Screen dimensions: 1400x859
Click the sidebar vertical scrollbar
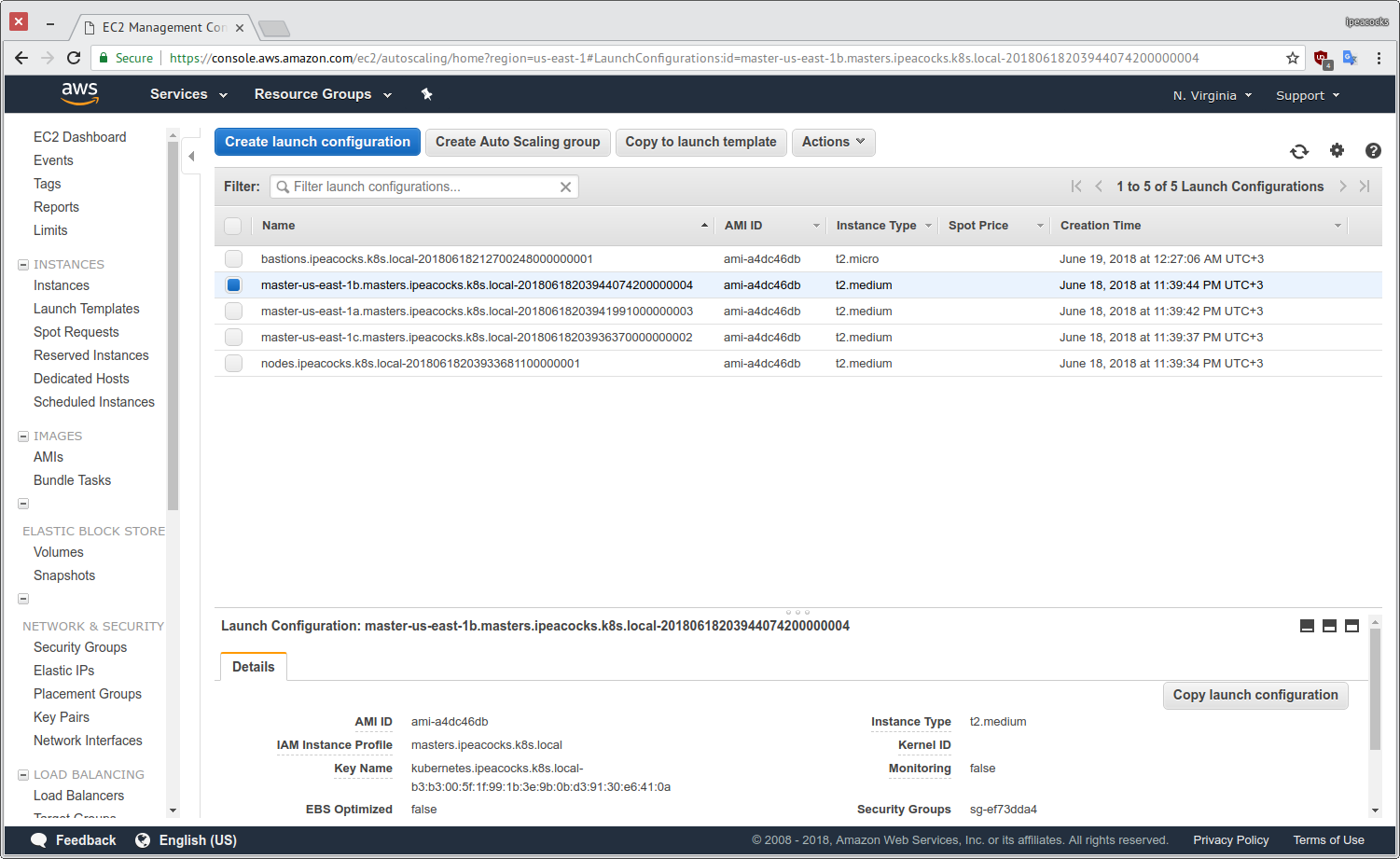(173, 326)
